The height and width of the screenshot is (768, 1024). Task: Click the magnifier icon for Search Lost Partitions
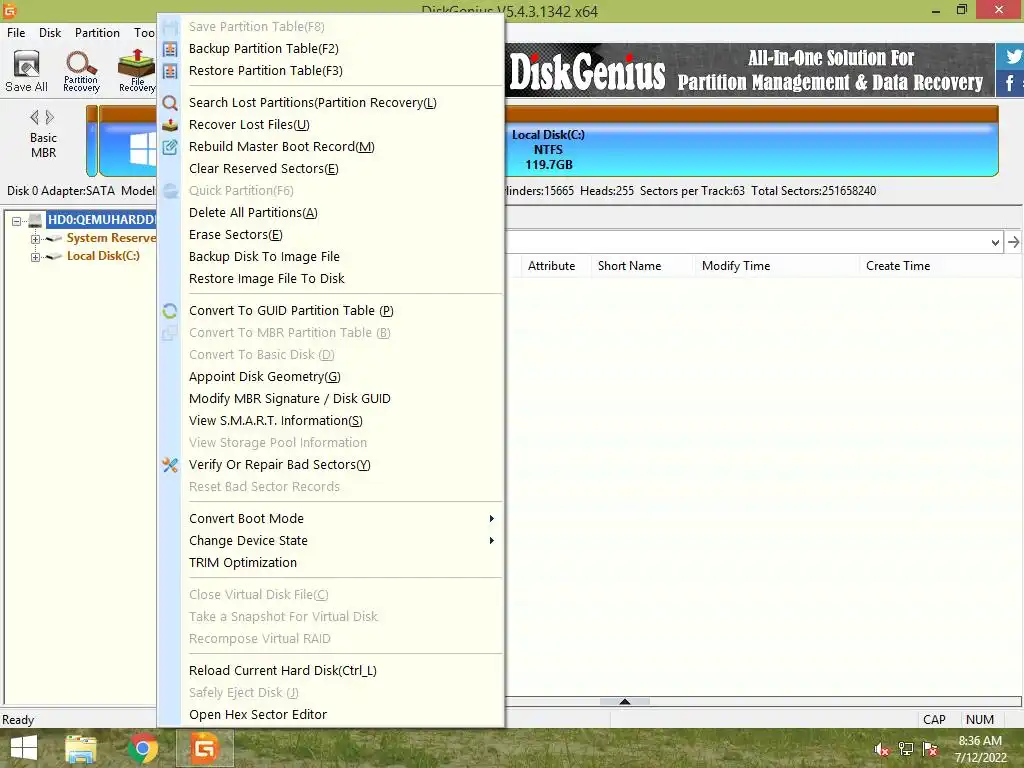tap(170, 103)
